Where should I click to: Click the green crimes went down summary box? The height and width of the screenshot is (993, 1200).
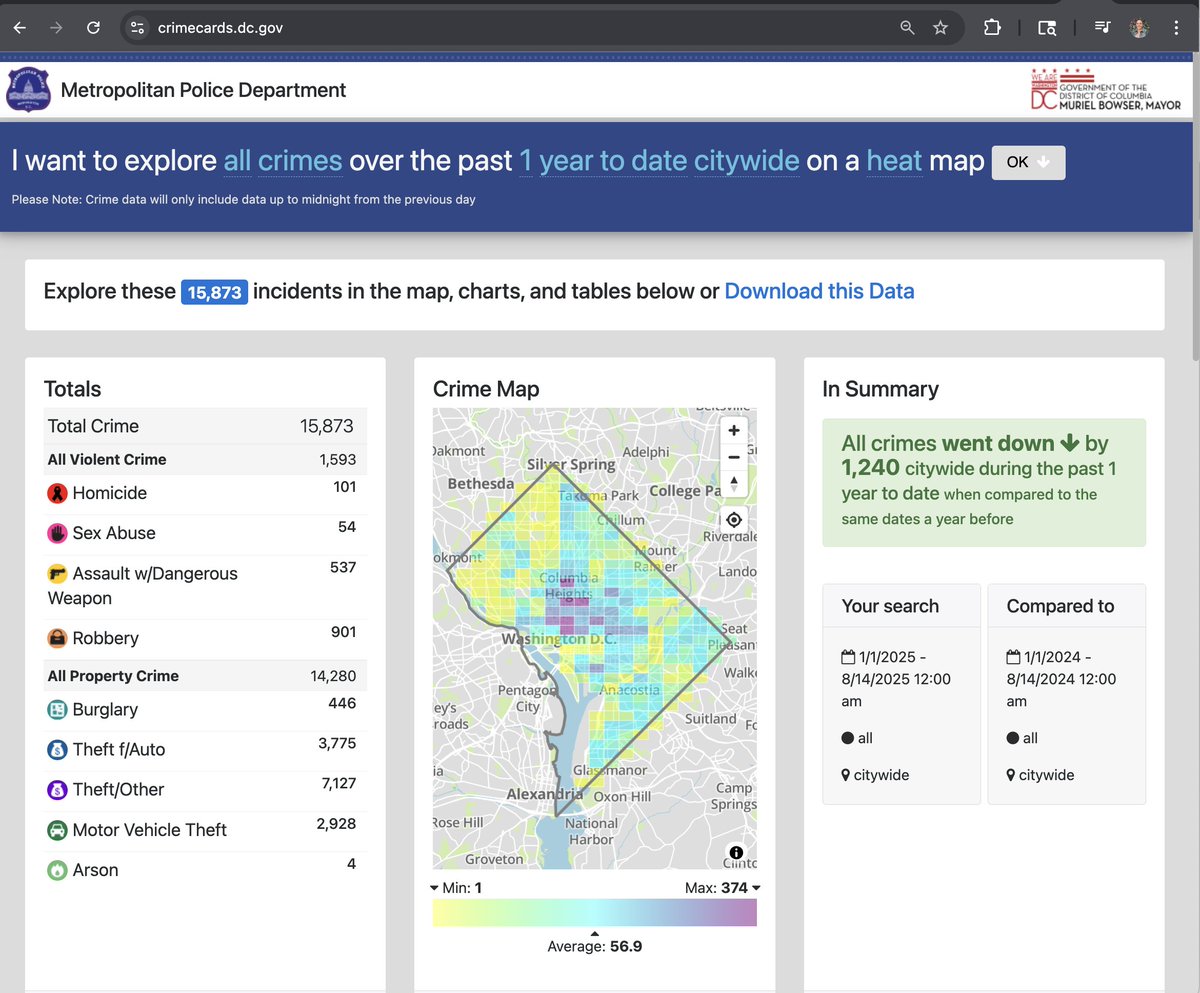tap(984, 482)
